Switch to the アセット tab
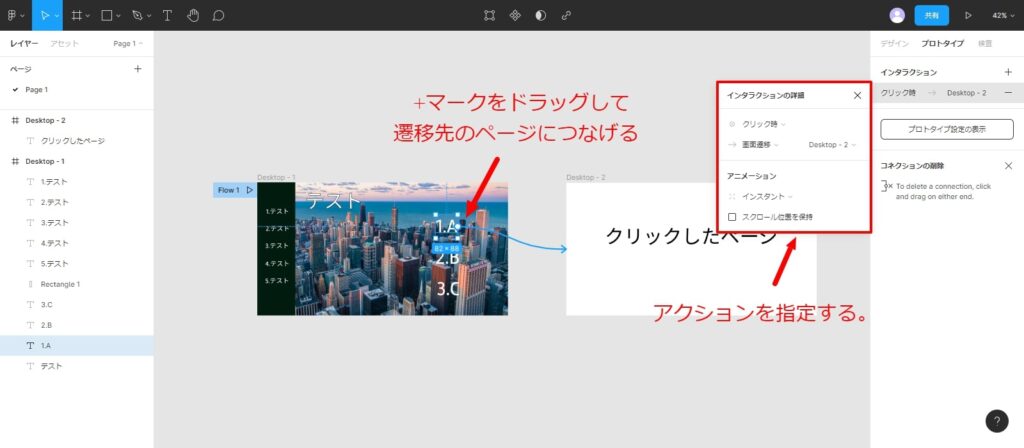The width and height of the screenshot is (1024, 448). (65, 44)
